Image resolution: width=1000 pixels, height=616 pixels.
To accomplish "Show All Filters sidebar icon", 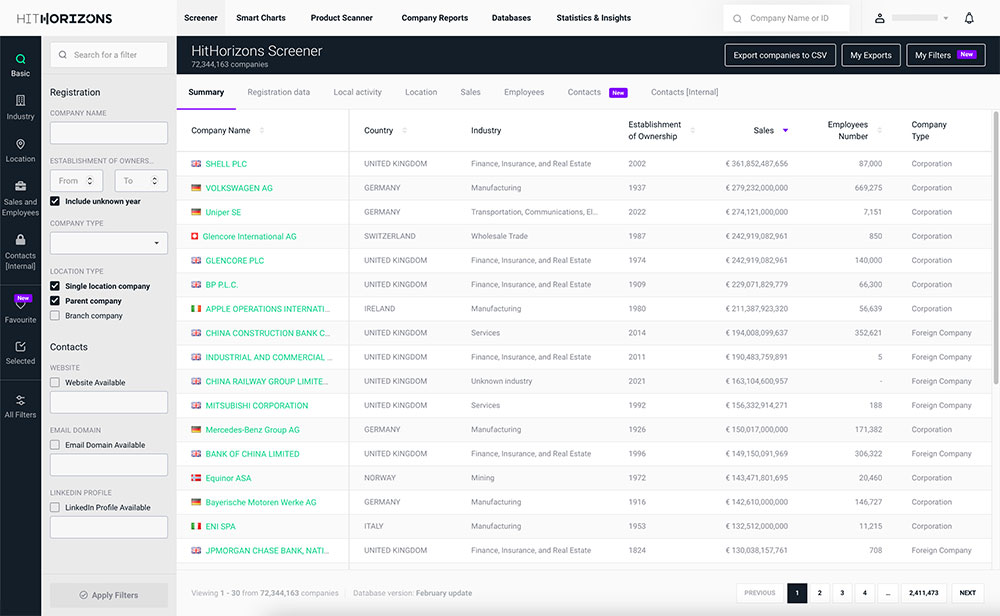I will pos(20,405).
